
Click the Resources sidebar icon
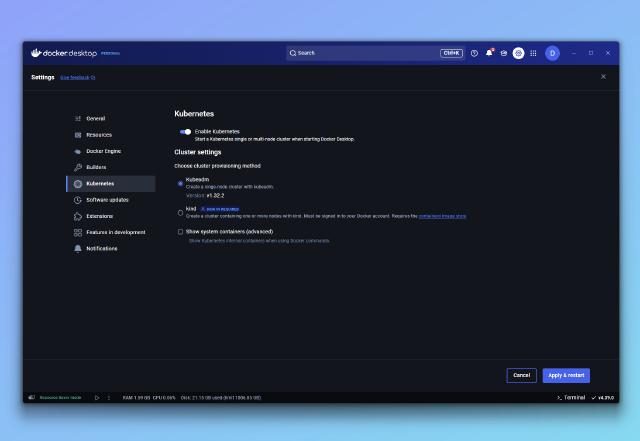[78, 135]
